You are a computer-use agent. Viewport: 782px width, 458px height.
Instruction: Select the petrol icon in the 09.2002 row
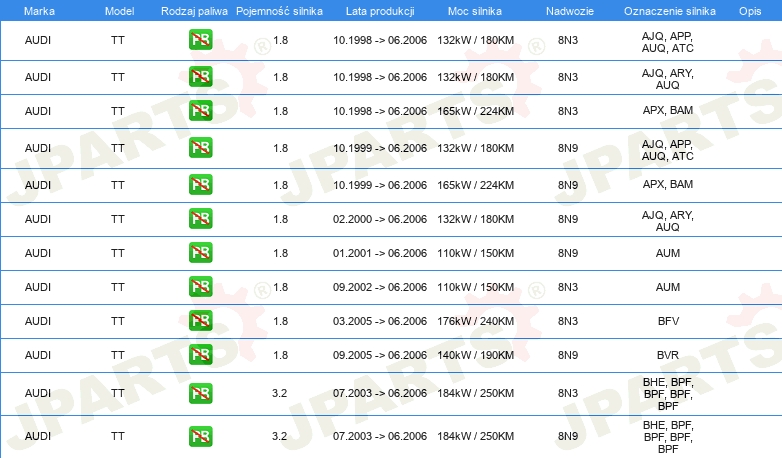(200, 286)
